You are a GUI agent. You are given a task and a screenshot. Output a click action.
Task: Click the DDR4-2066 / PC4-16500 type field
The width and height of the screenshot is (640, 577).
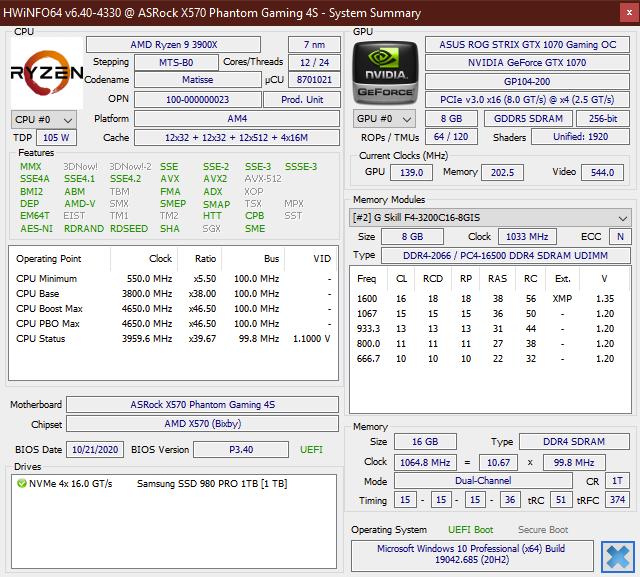[506, 255]
